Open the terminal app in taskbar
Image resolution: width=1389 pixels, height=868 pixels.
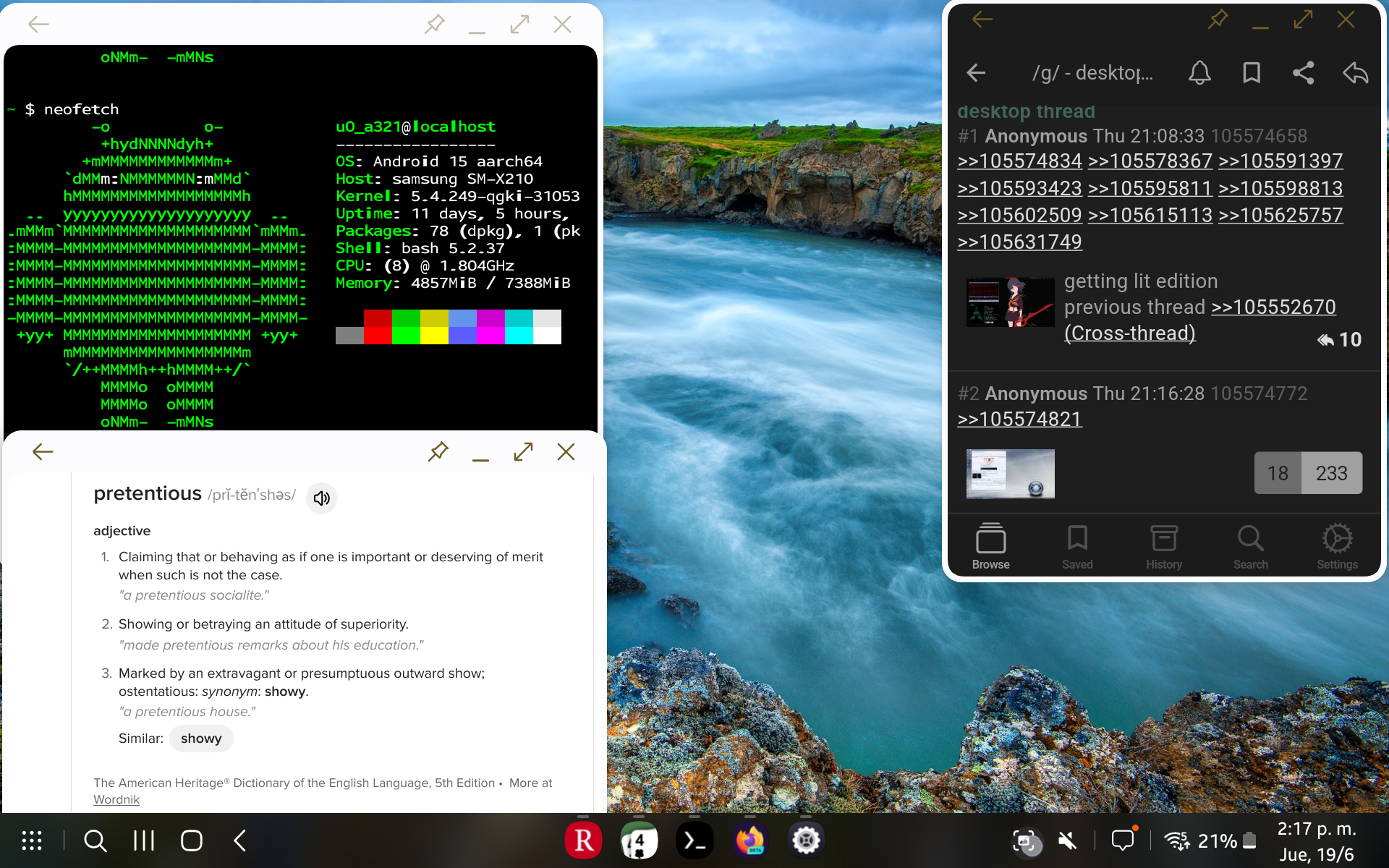tap(694, 841)
